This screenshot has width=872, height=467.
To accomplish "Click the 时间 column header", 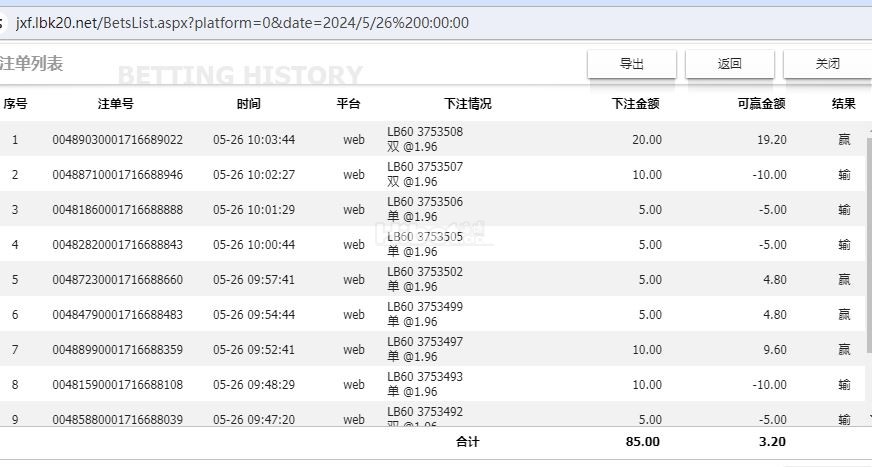I will pos(249,103).
